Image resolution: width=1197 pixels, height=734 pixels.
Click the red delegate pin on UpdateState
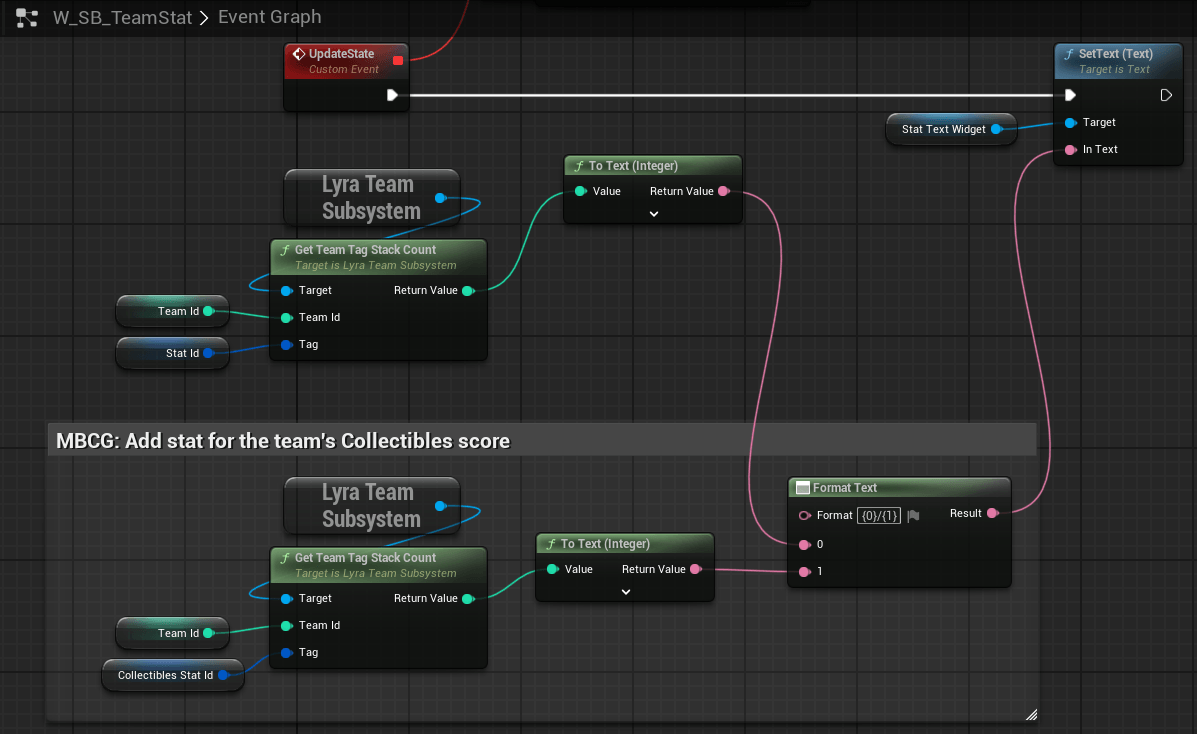coord(398,61)
